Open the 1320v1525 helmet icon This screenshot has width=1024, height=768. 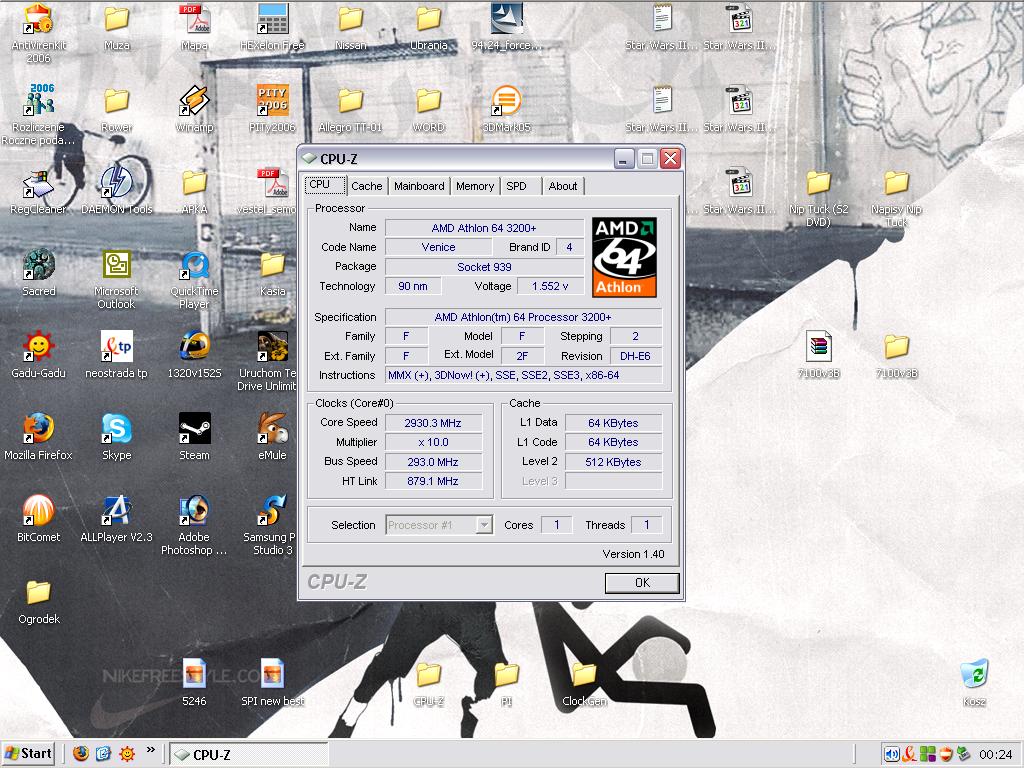click(194, 355)
